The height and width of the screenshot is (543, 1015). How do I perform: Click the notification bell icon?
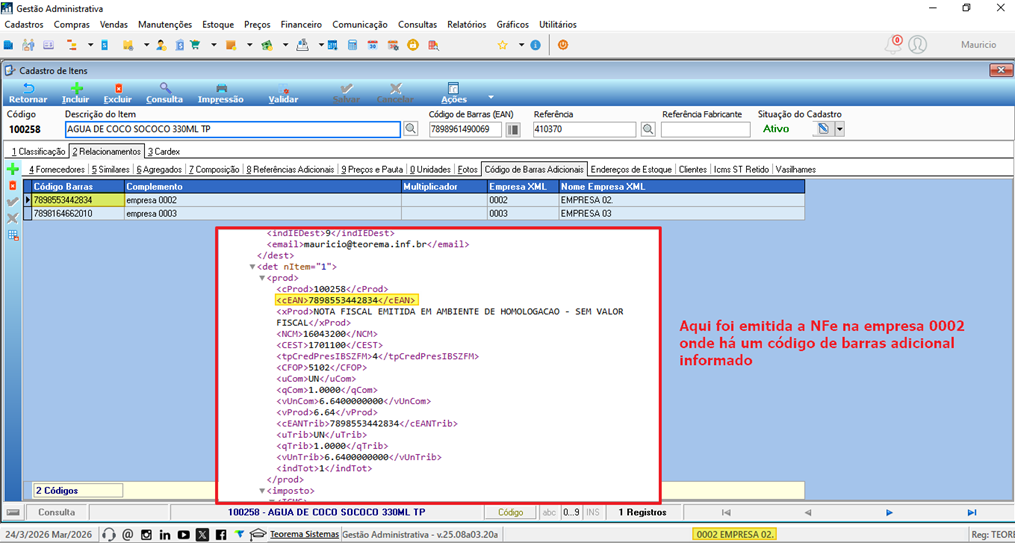coord(893,45)
